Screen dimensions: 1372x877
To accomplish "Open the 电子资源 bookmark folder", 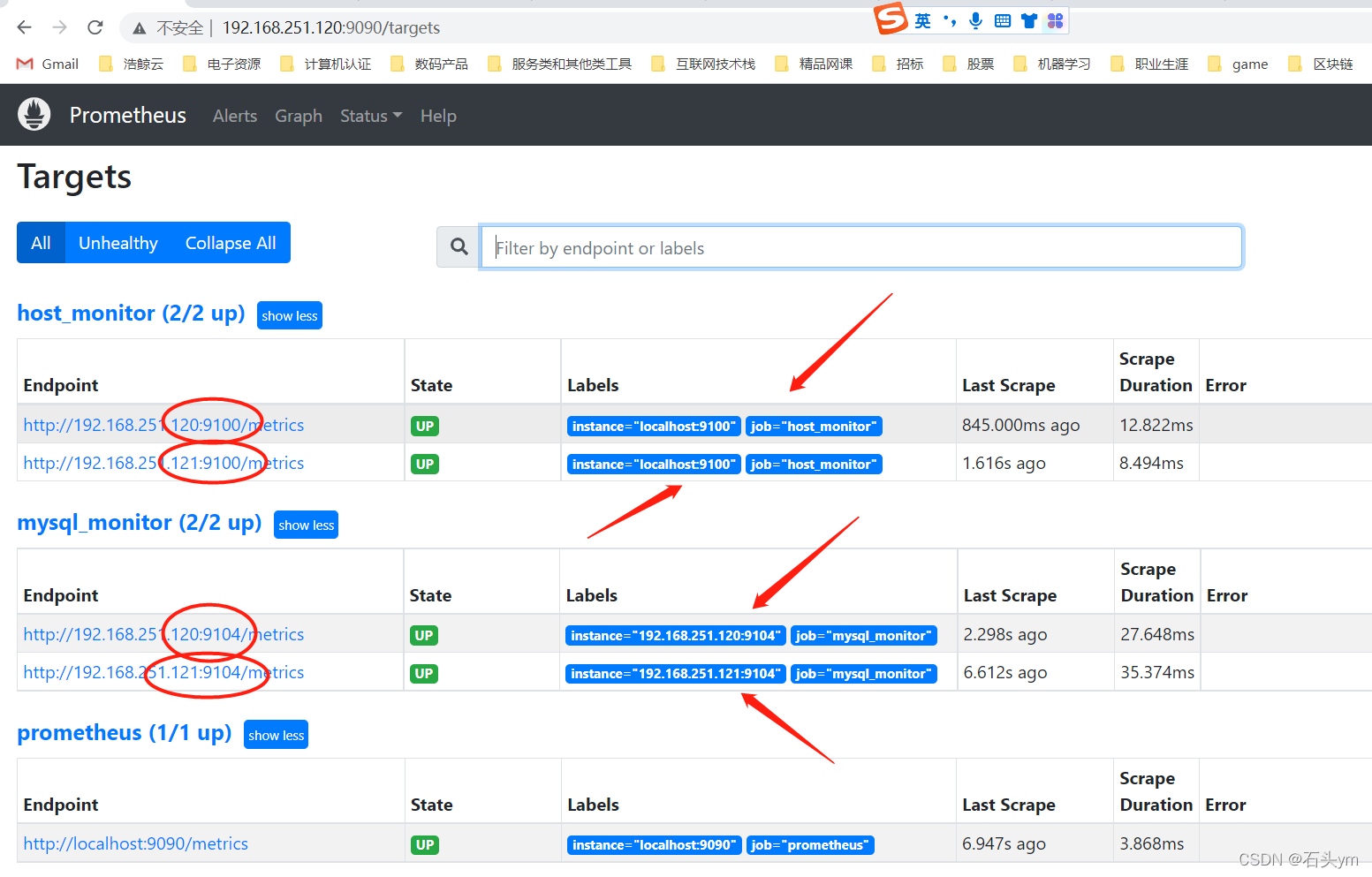I will click(222, 64).
